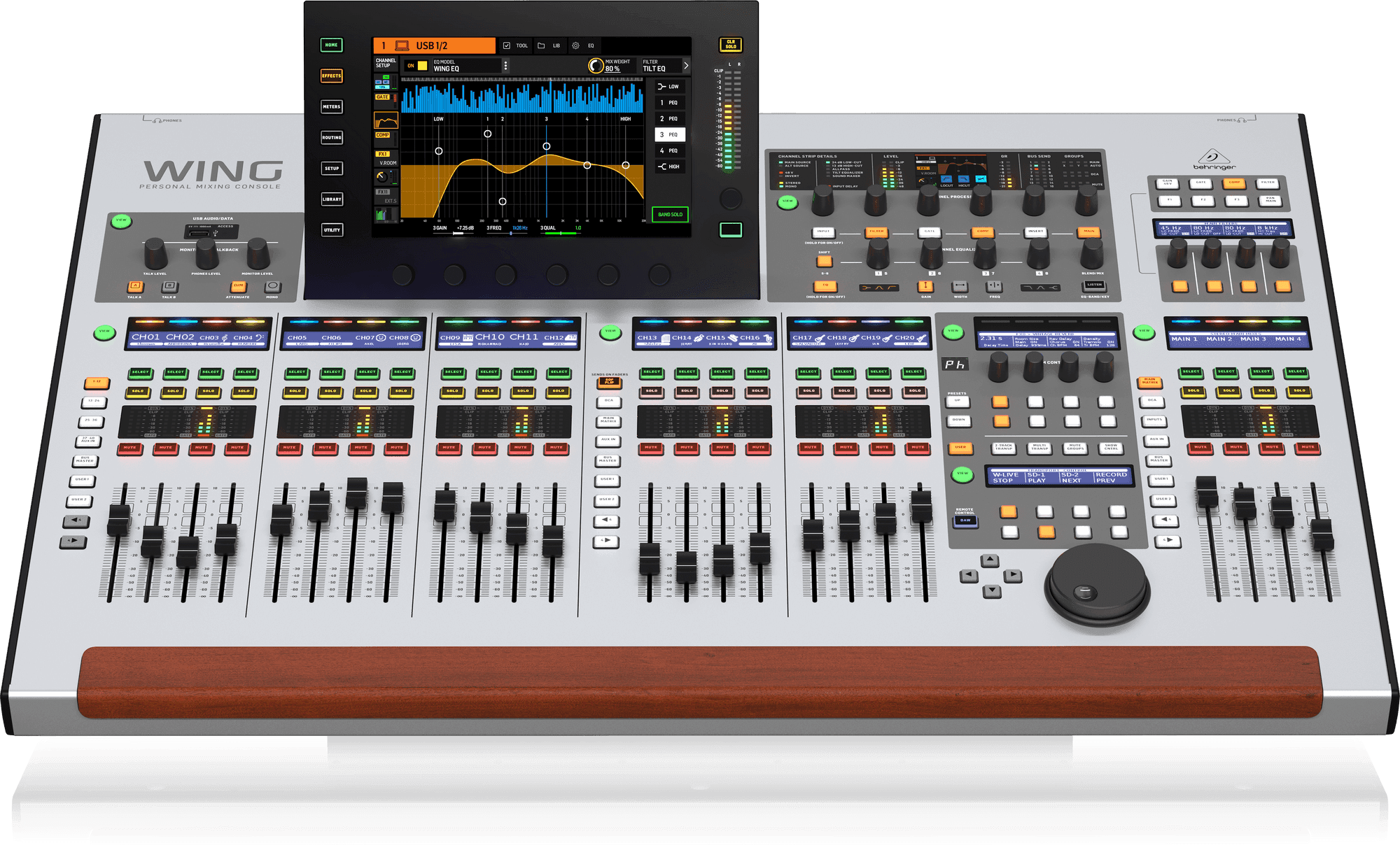Solo channel CH17
This screenshot has height=850, width=1400.
808,391
